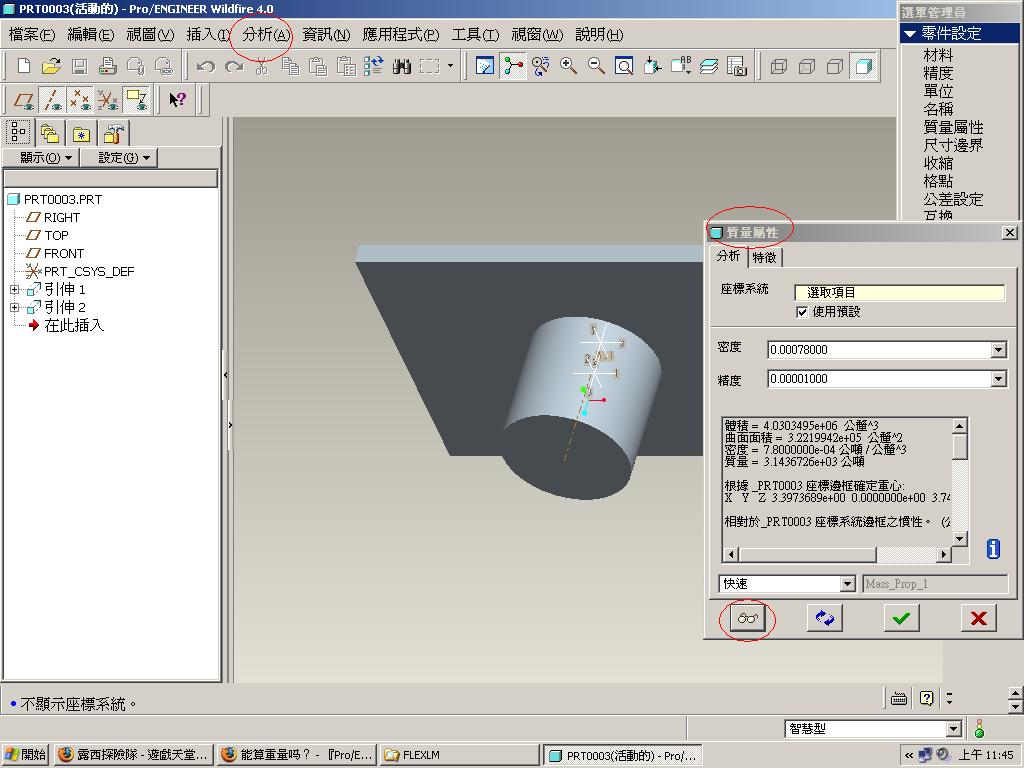This screenshot has width=1024, height=768.
Task: Click the density value input field
Action: point(879,350)
